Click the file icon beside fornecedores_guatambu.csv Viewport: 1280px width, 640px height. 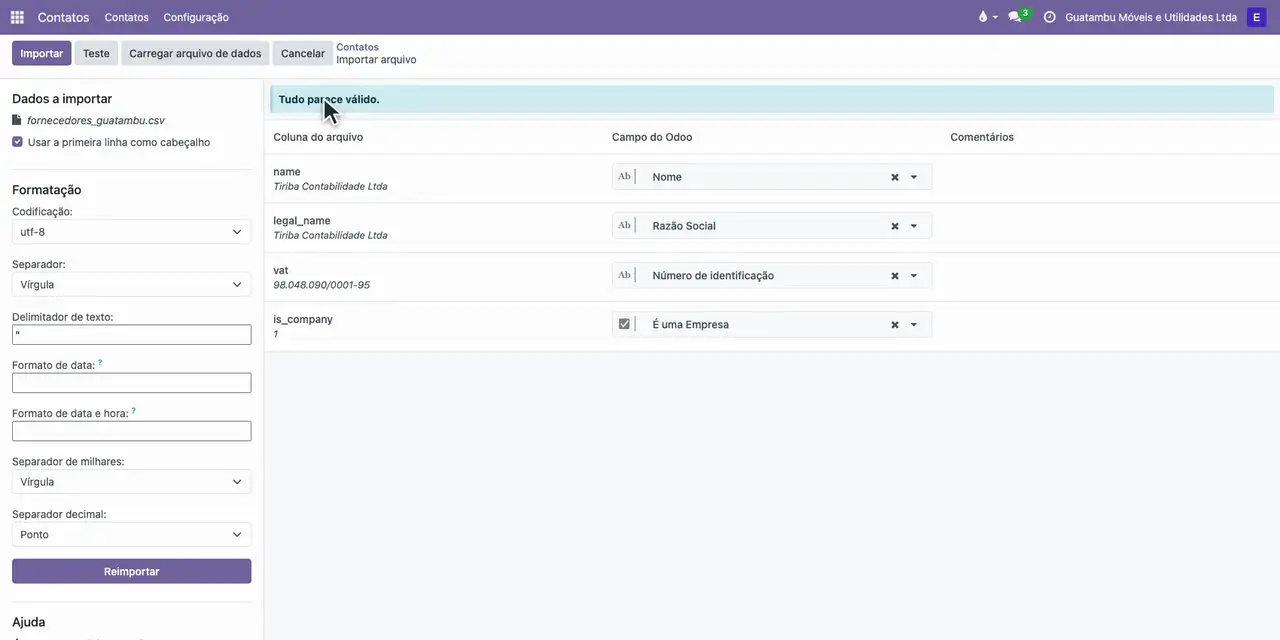click(x=16, y=120)
